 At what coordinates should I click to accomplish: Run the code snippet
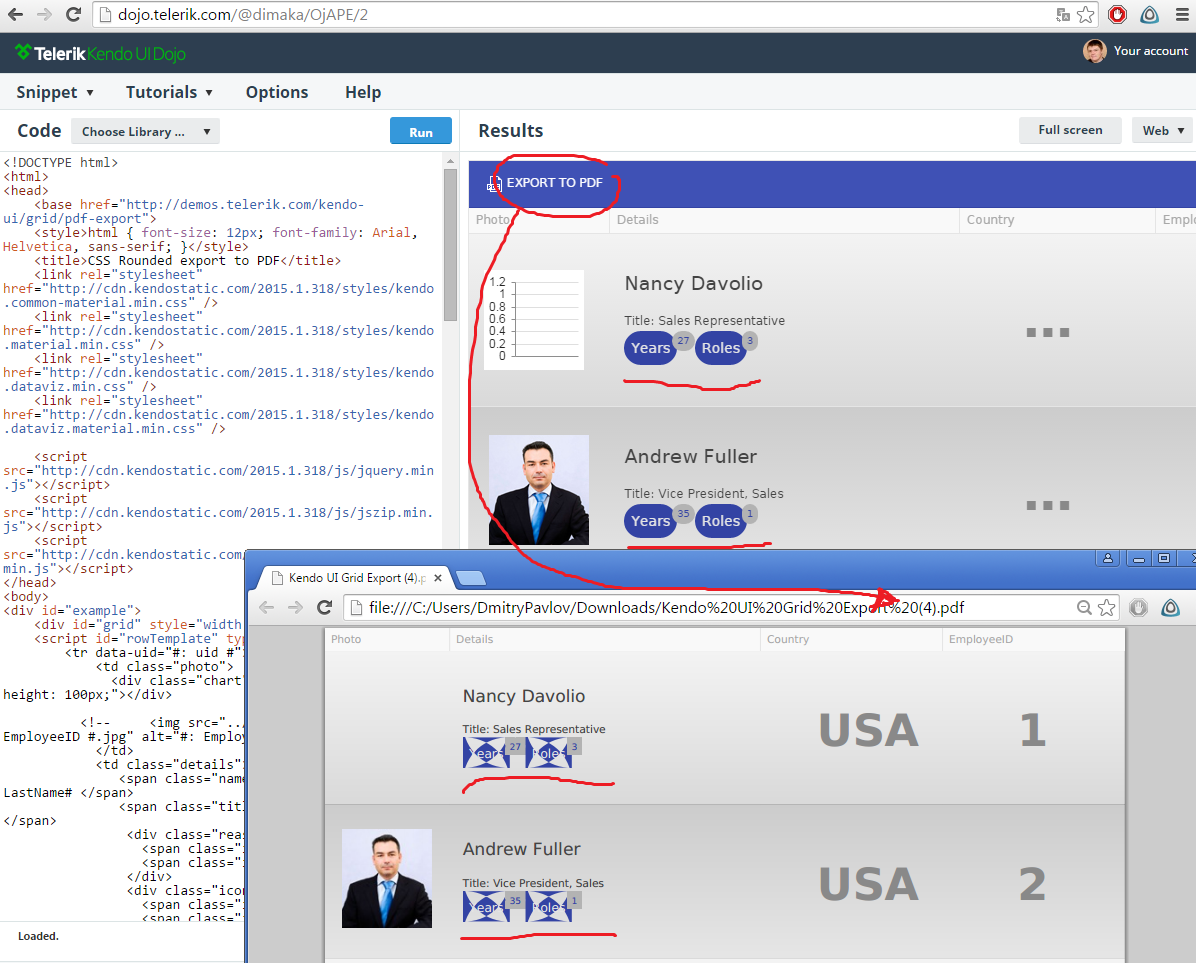click(x=420, y=131)
